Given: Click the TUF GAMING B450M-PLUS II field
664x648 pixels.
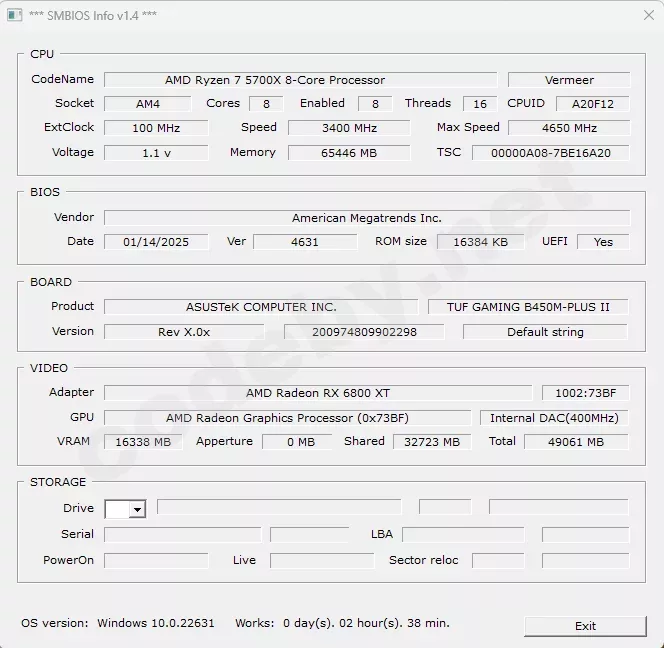Looking at the screenshot, I should tap(528, 307).
